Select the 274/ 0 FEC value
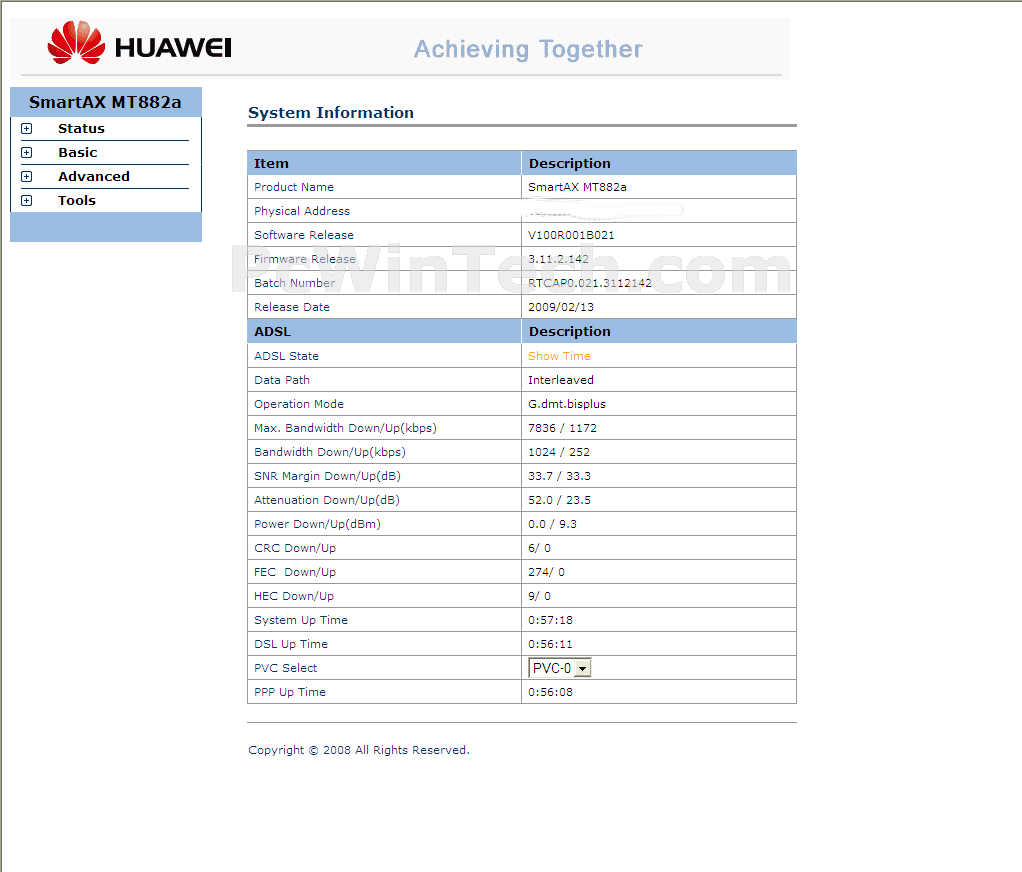 click(546, 572)
